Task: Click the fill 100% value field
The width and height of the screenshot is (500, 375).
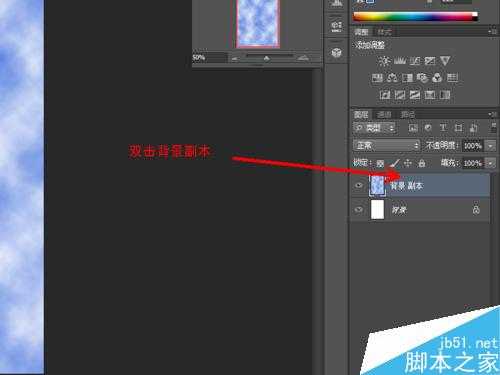Action: point(473,163)
